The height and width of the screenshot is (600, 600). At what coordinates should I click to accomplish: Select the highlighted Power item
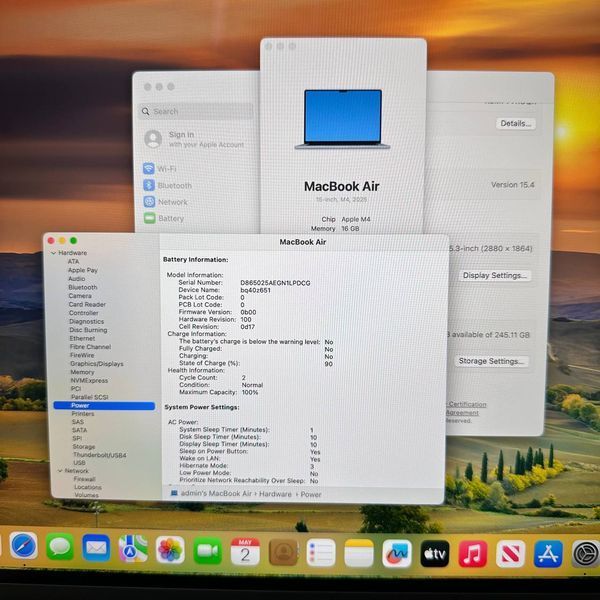[x=104, y=406]
